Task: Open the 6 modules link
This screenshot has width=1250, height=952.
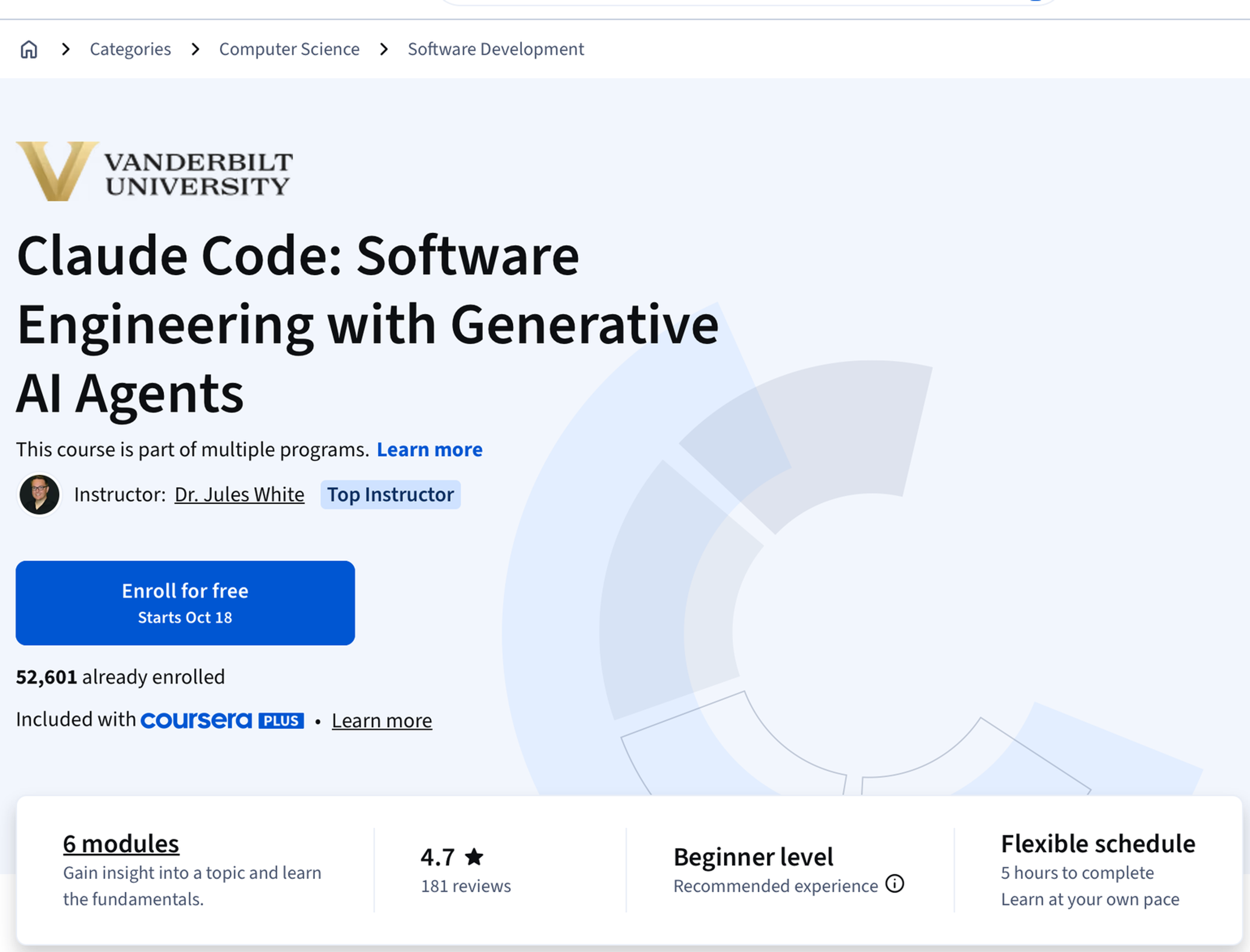Action: pyautogui.click(x=121, y=844)
